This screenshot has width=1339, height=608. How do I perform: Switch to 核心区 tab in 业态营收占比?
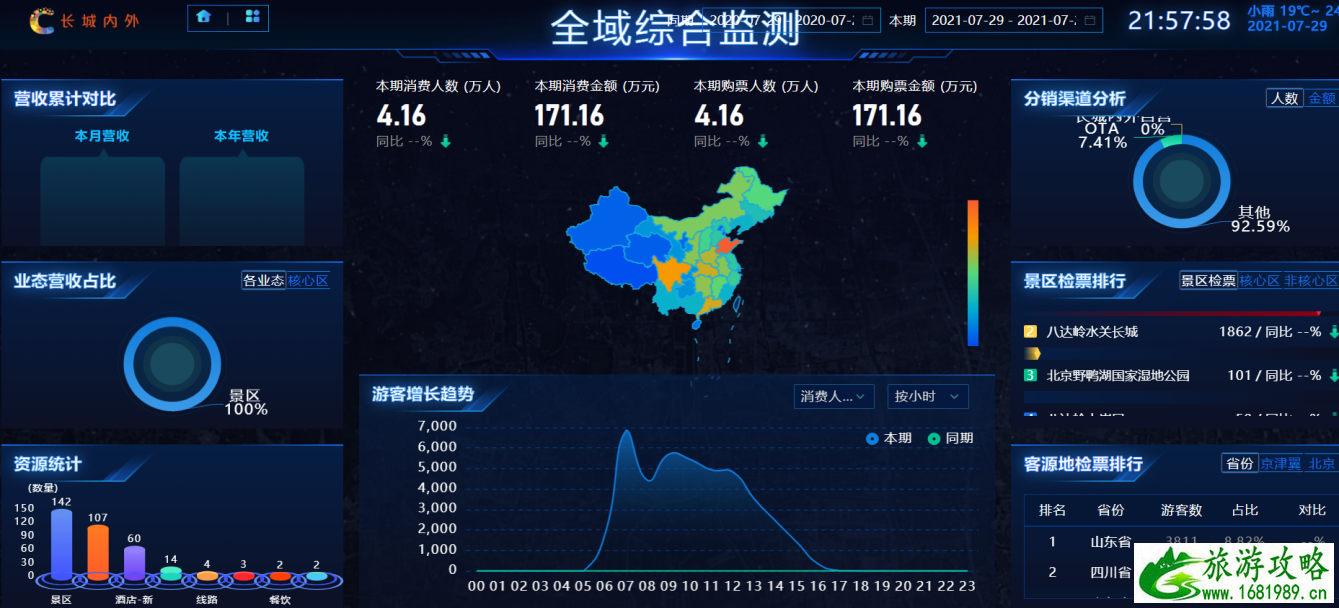click(x=308, y=280)
